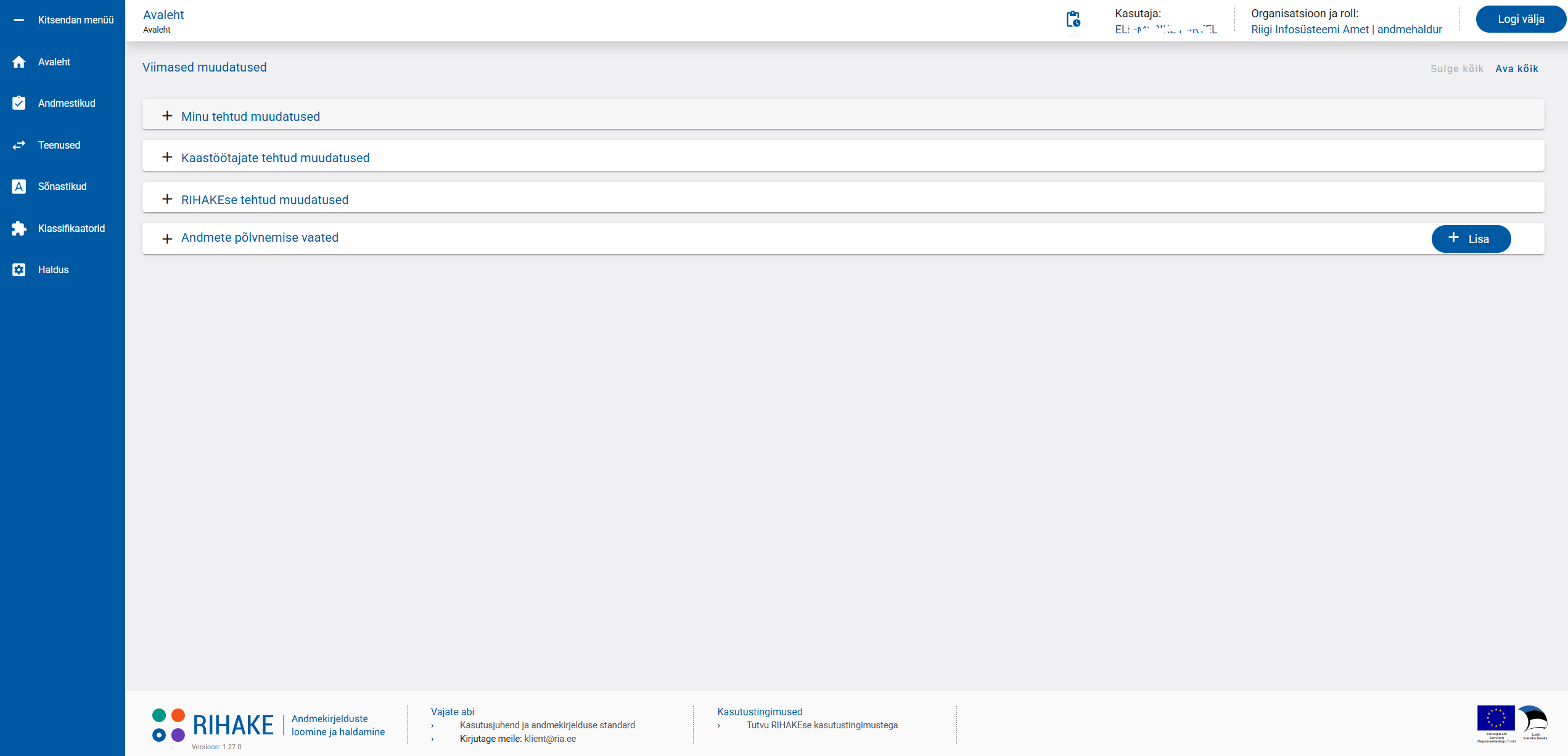Image resolution: width=1568 pixels, height=756 pixels.
Task: Click the Andmestikud clipboard-check icon
Action: (19, 103)
